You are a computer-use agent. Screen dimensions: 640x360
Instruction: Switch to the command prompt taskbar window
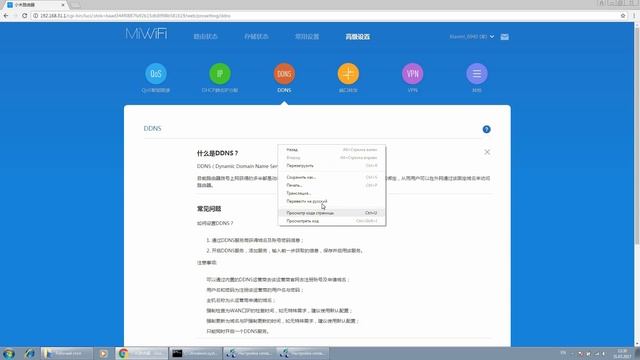point(196,353)
